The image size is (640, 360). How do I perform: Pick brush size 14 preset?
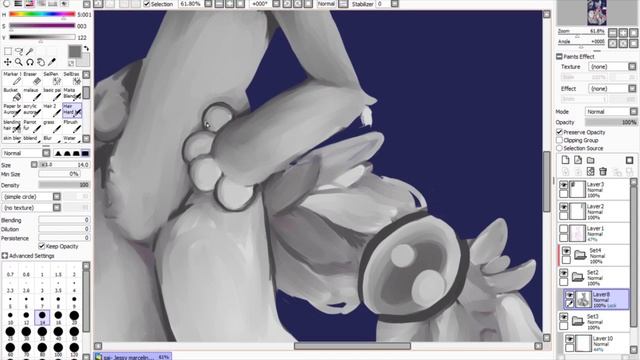tap(42, 317)
